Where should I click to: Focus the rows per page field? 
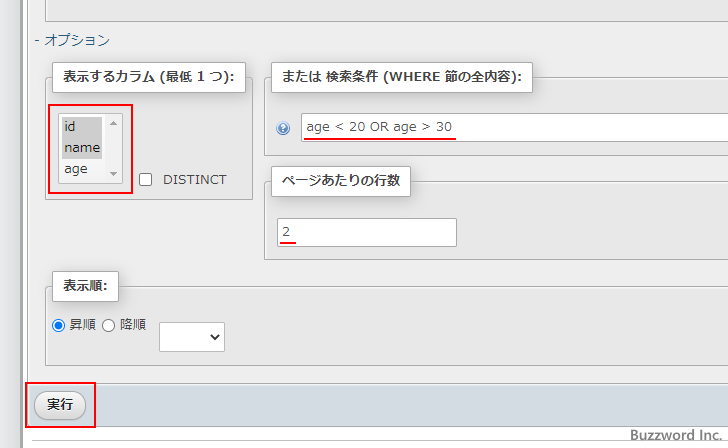(x=367, y=232)
